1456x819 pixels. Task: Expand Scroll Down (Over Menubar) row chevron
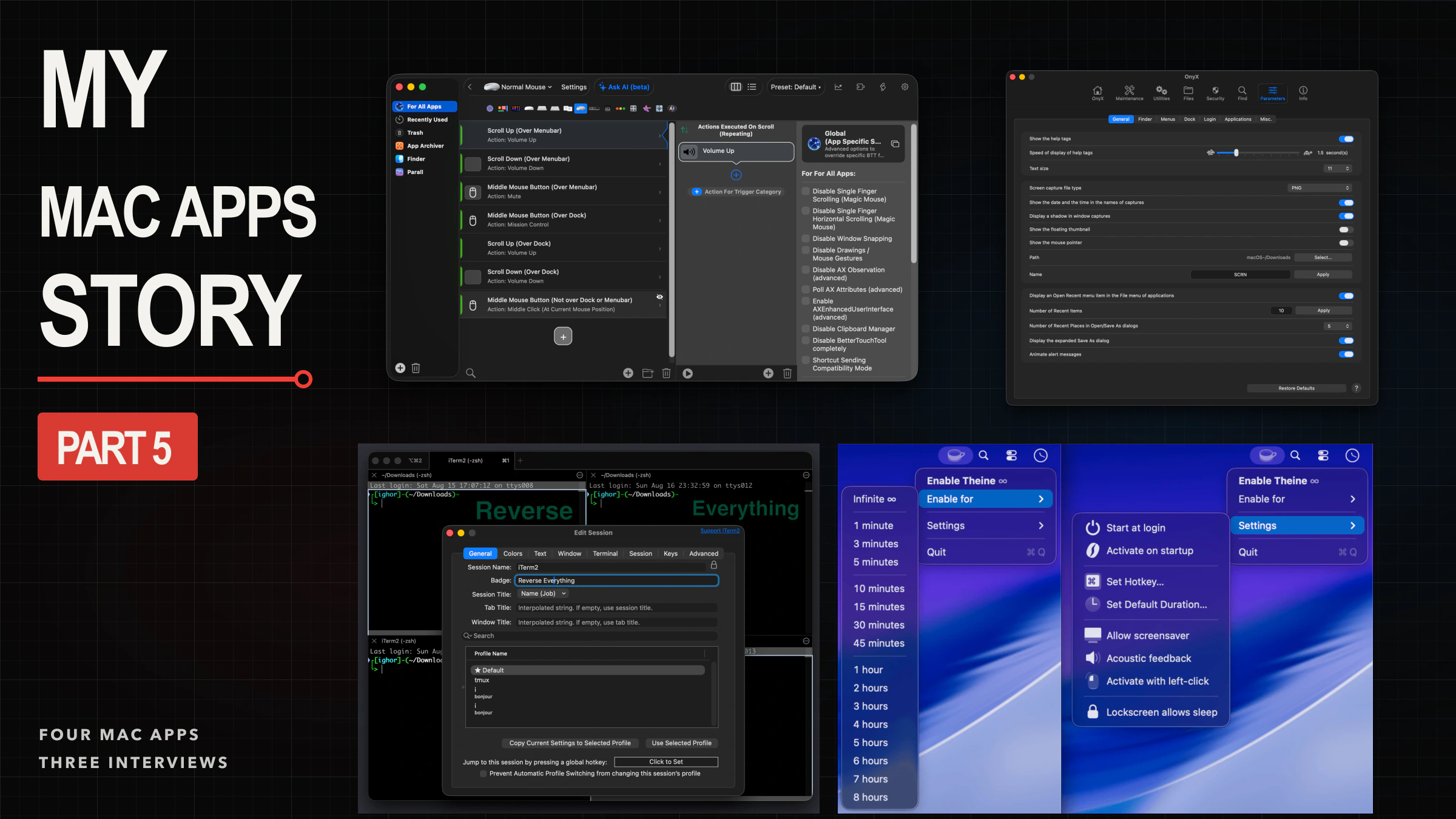tap(660, 164)
